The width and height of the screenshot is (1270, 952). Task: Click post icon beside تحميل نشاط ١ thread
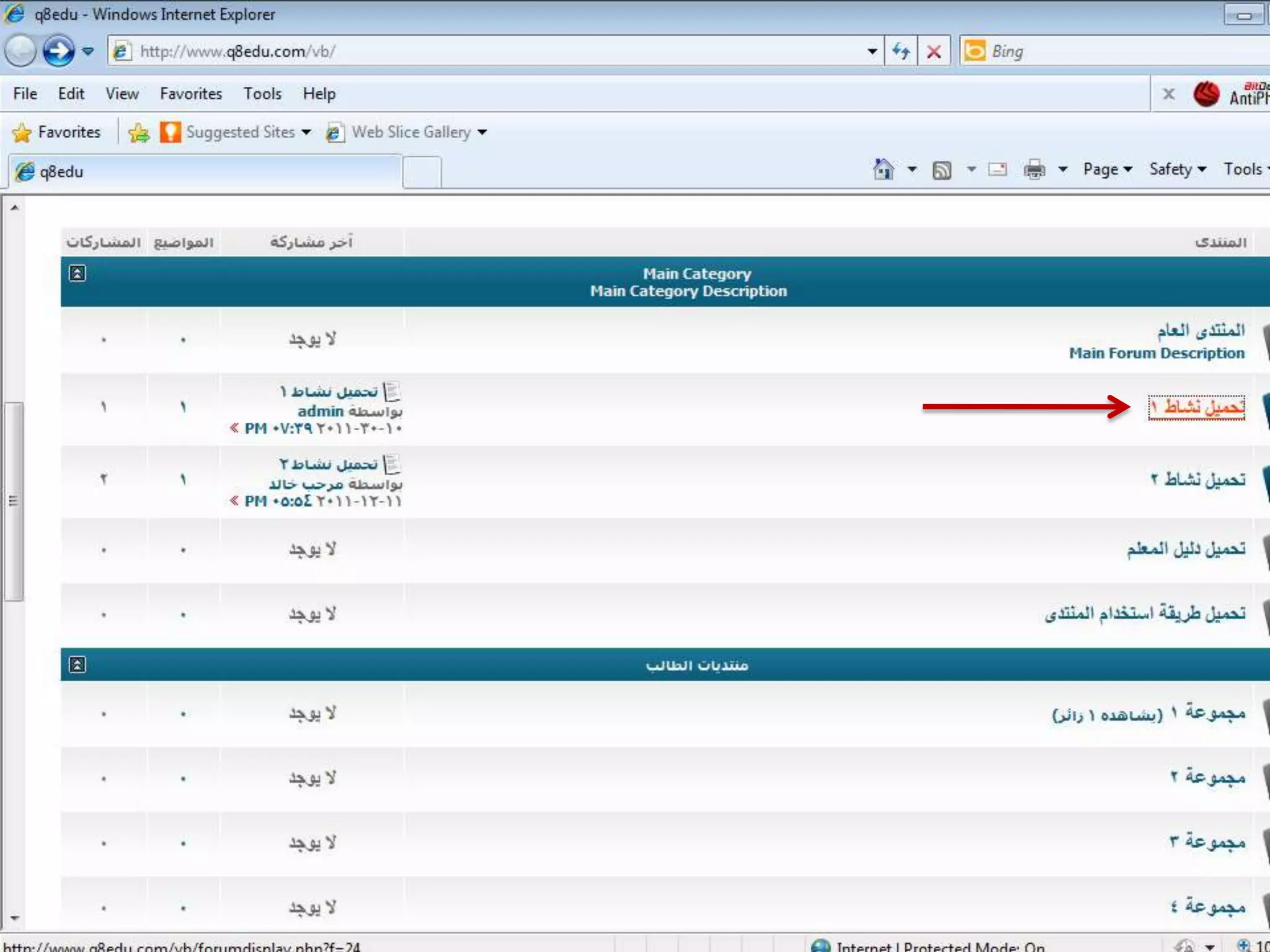pyautogui.click(x=392, y=392)
